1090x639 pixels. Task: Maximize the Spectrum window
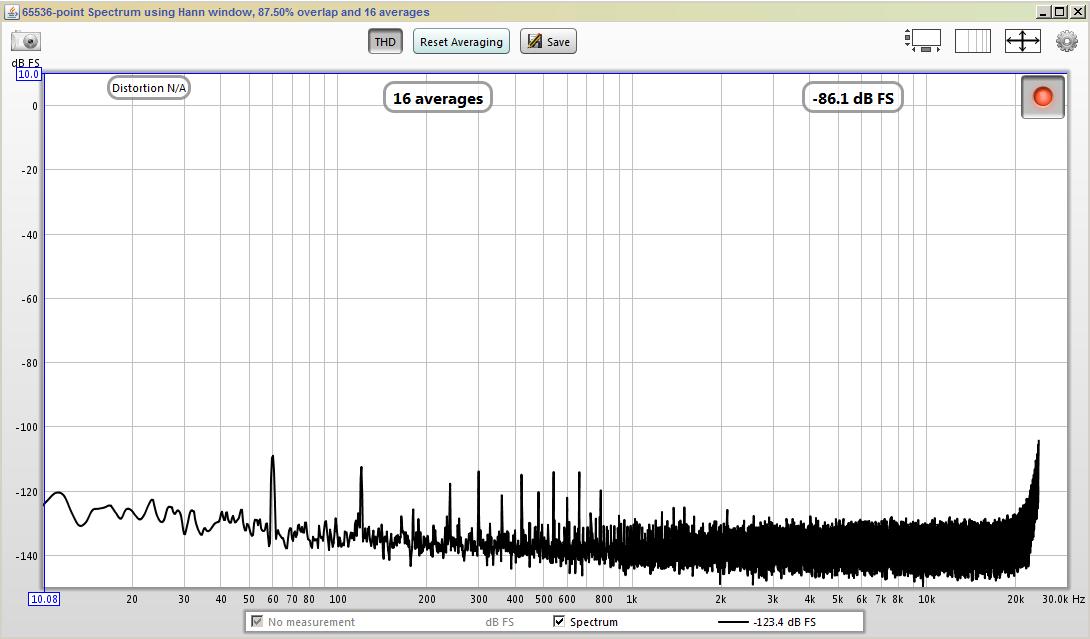[1059, 12]
